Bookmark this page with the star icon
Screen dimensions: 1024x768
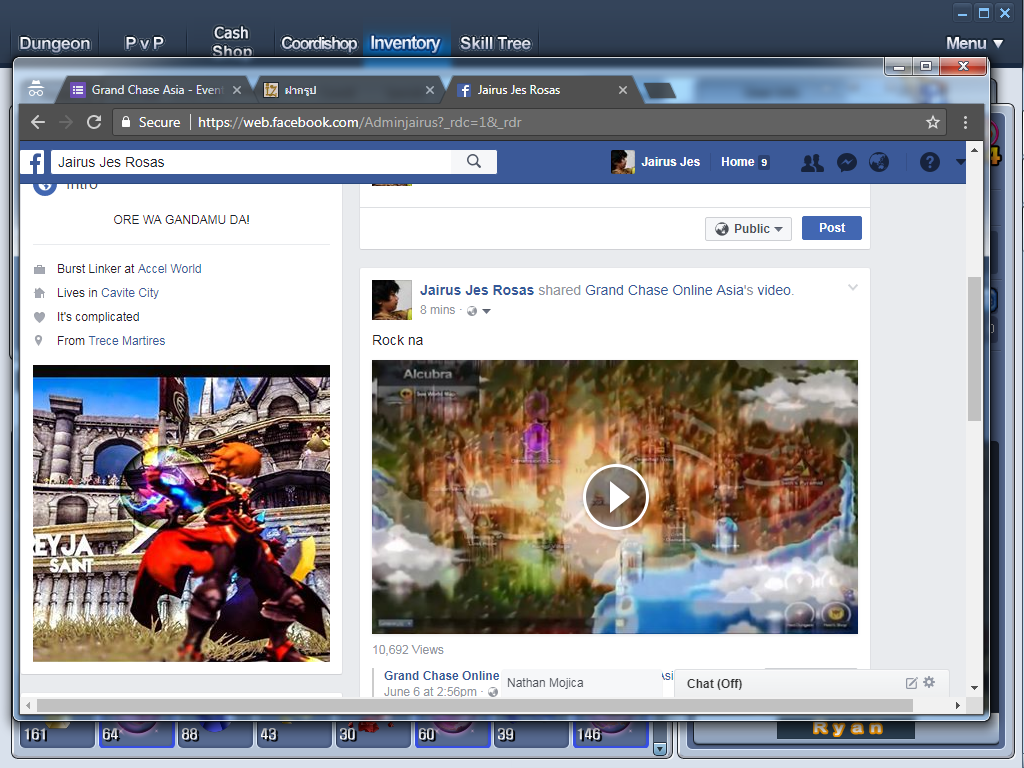pos(933,122)
